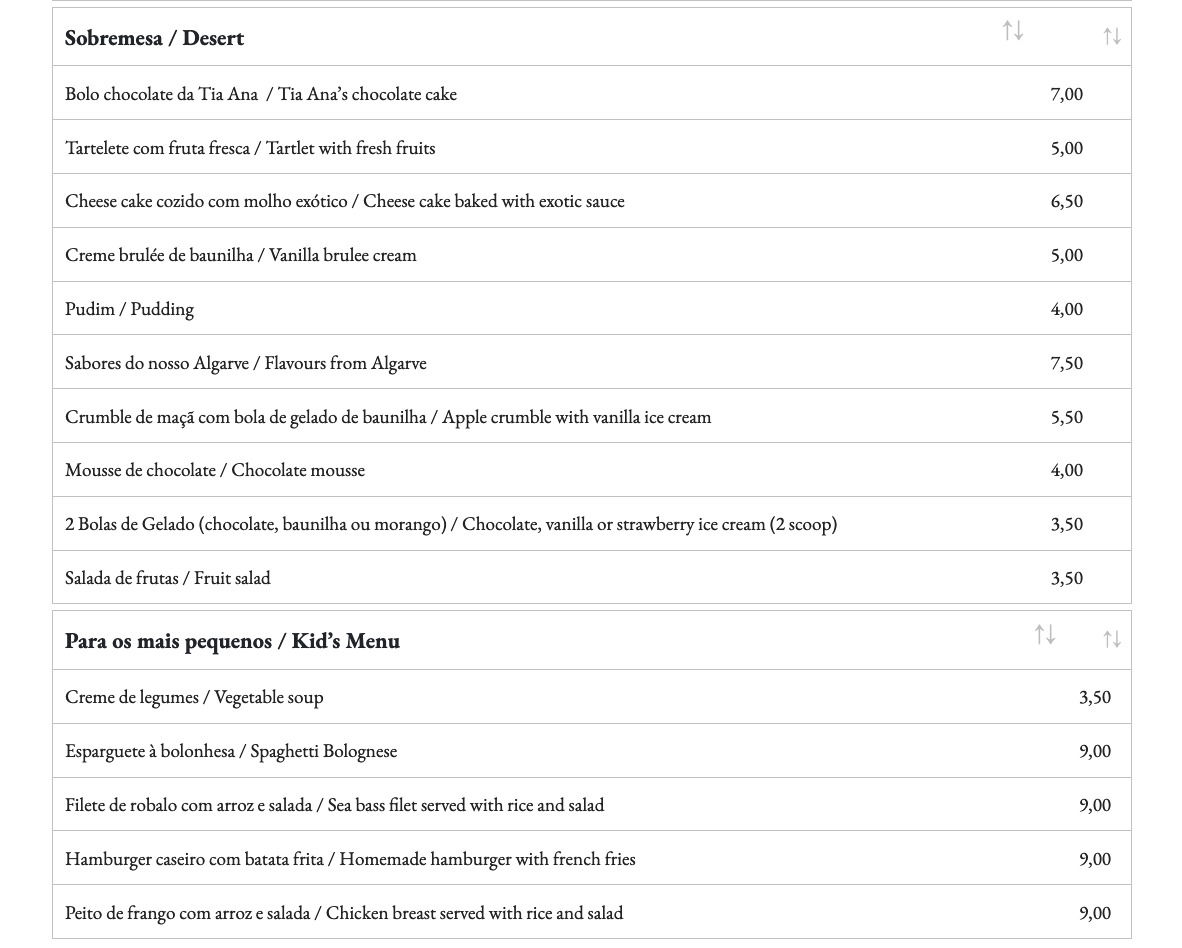Screen dimensions: 1182x948
Task: Sort the Kid's Menu table by price column
Action: (1112, 640)
